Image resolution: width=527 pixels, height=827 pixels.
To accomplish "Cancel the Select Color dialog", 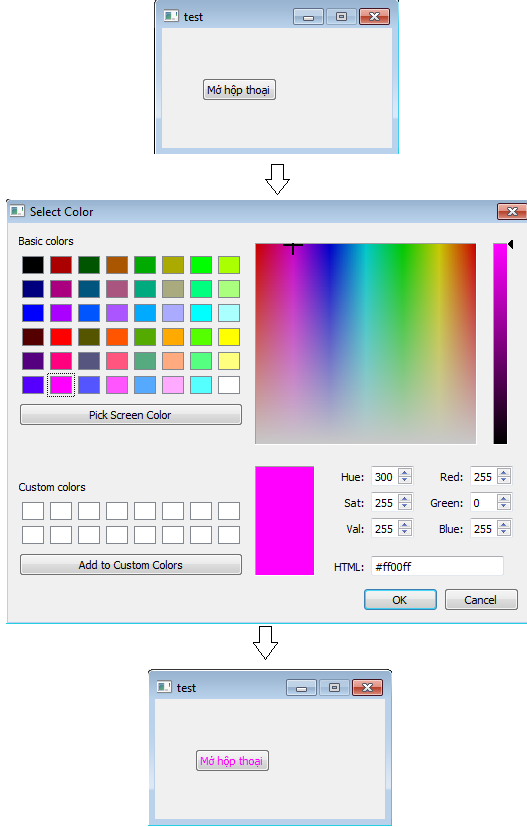I will point(481,600).
